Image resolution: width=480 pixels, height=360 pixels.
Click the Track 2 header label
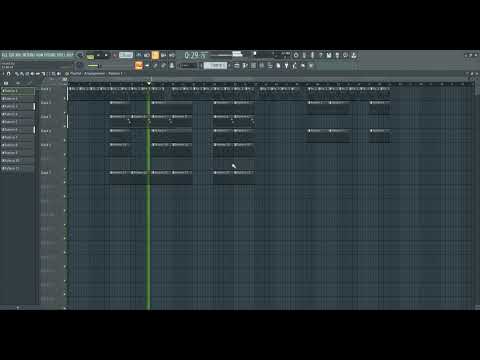(46, 103)
